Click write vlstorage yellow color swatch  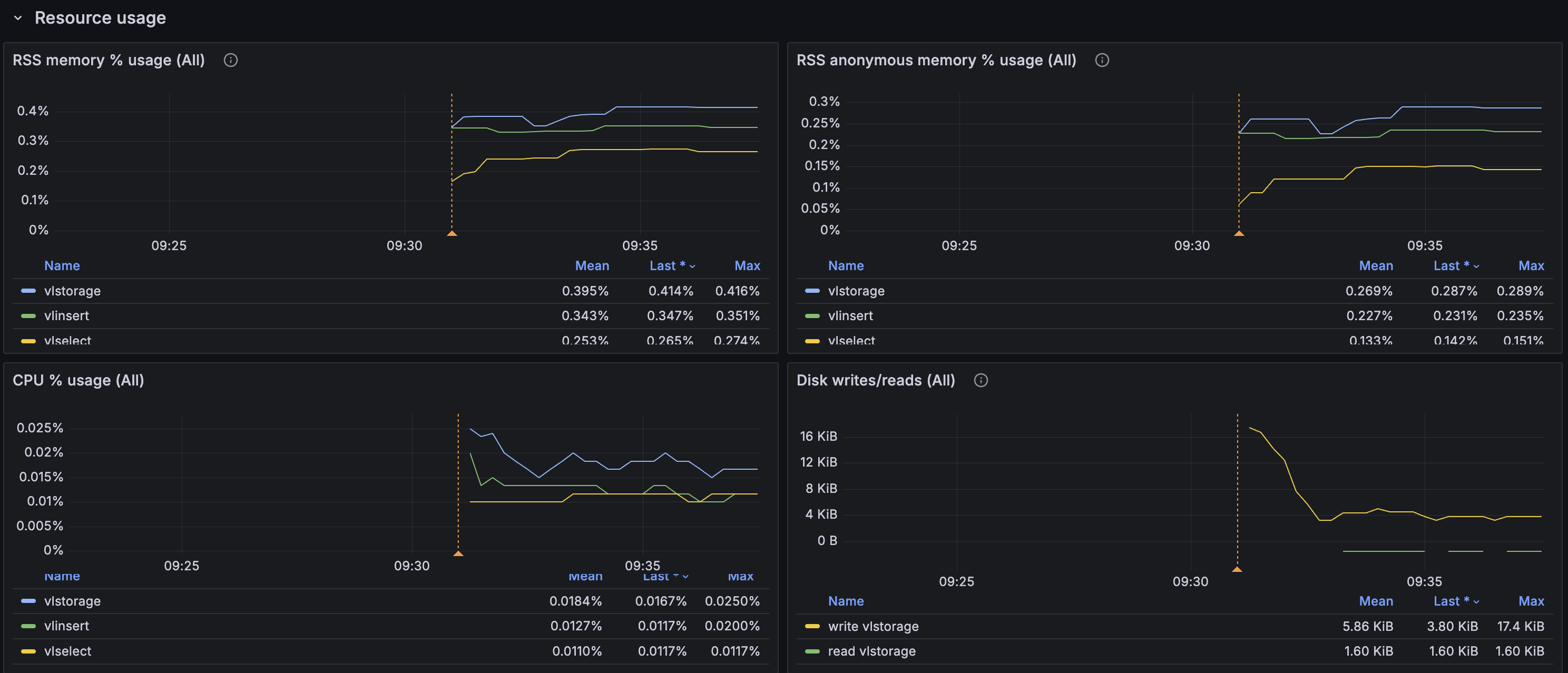pos(812,626)
